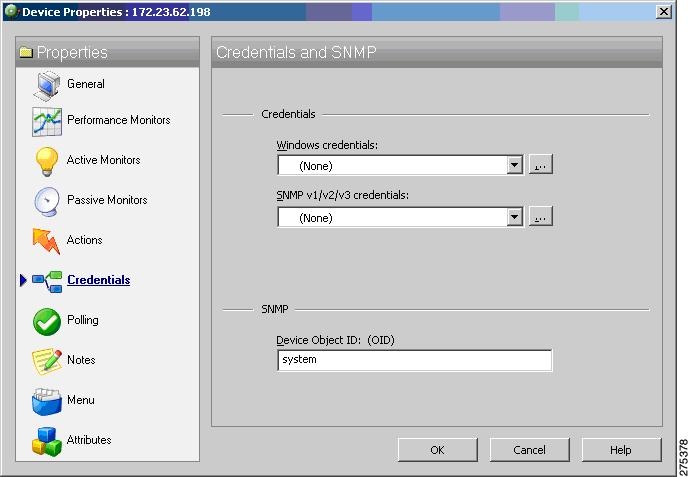Expand the Windows credentials dropdown arrow

(514, 165)
